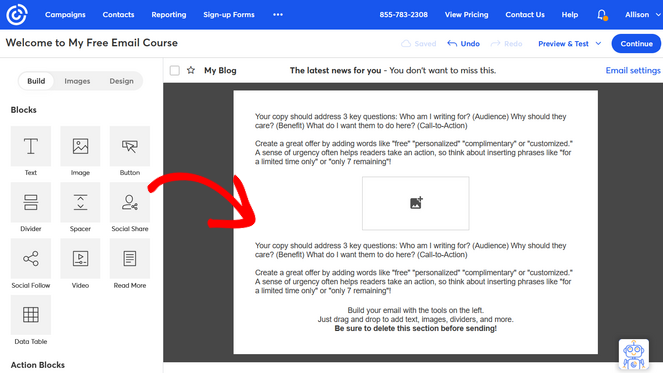Open the Email settings link
Image resolution: width=663 pixels, height=373 pixels.
[x=633, y=70]
